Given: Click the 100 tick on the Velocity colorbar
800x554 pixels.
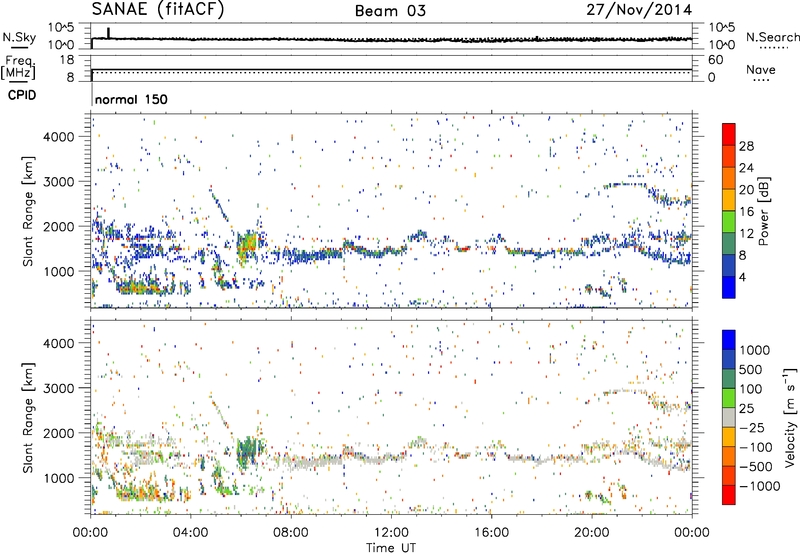Looking at the screenshot, I should pos(751,389).
